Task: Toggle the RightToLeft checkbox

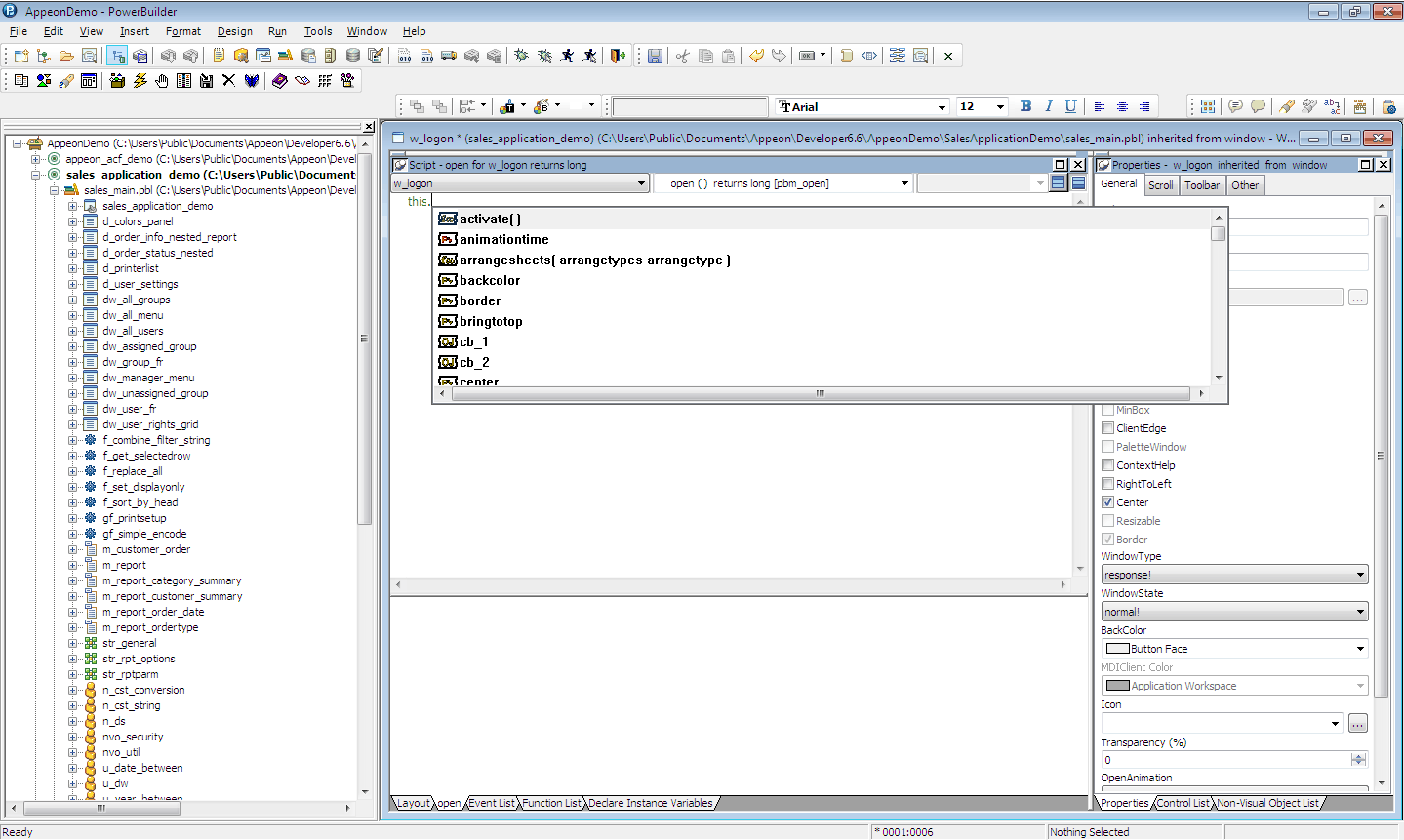Action: click(1107, 484)
